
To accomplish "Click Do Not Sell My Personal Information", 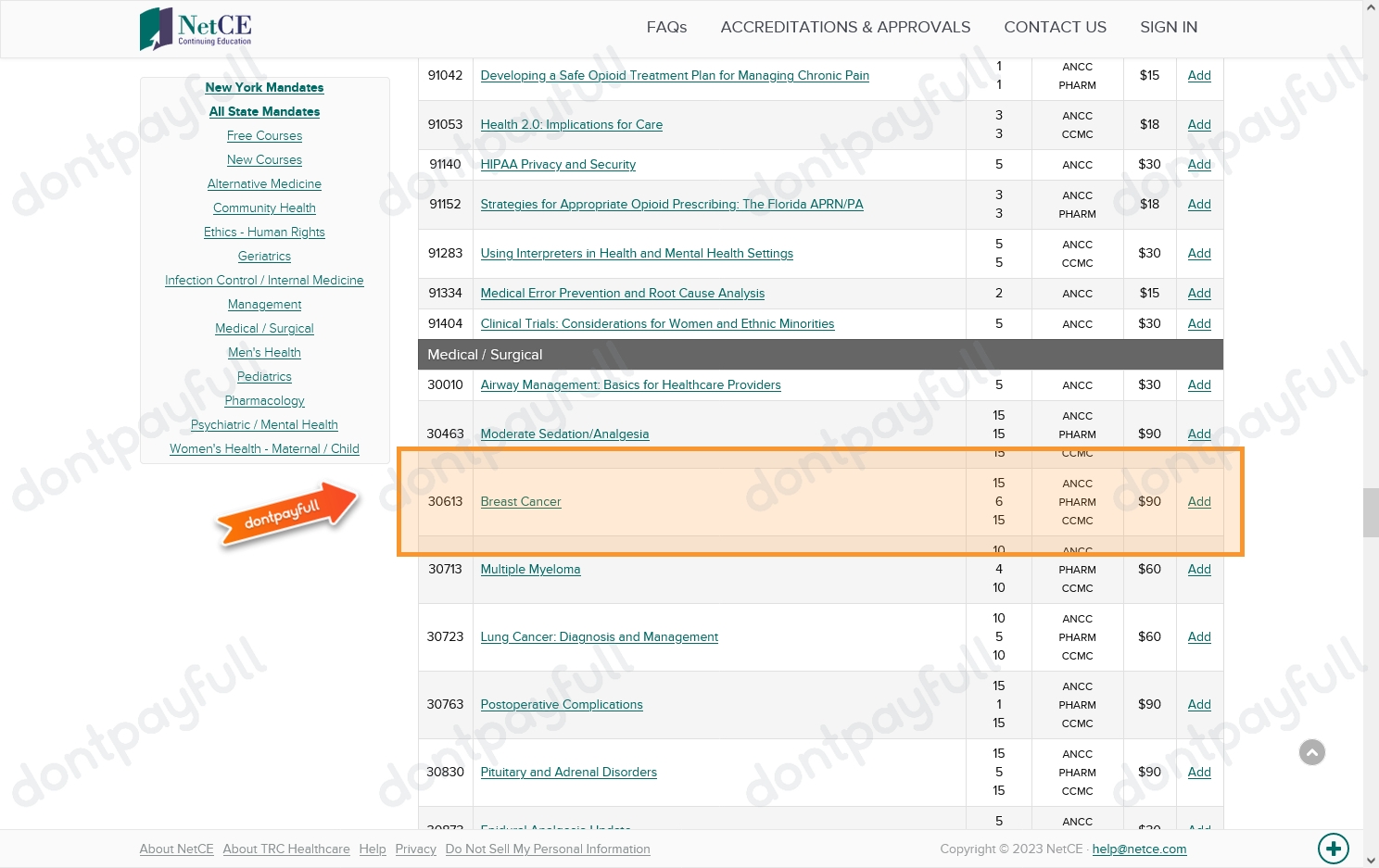I will click(548, 849).
